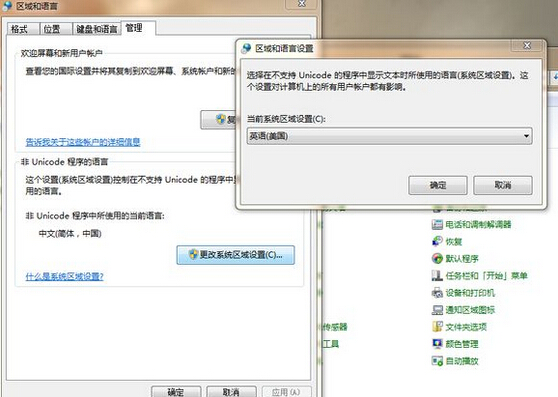Open 设备和打印机 in Control Panel
This screenshot has height=397, width=558.
[x=470, y=293]
